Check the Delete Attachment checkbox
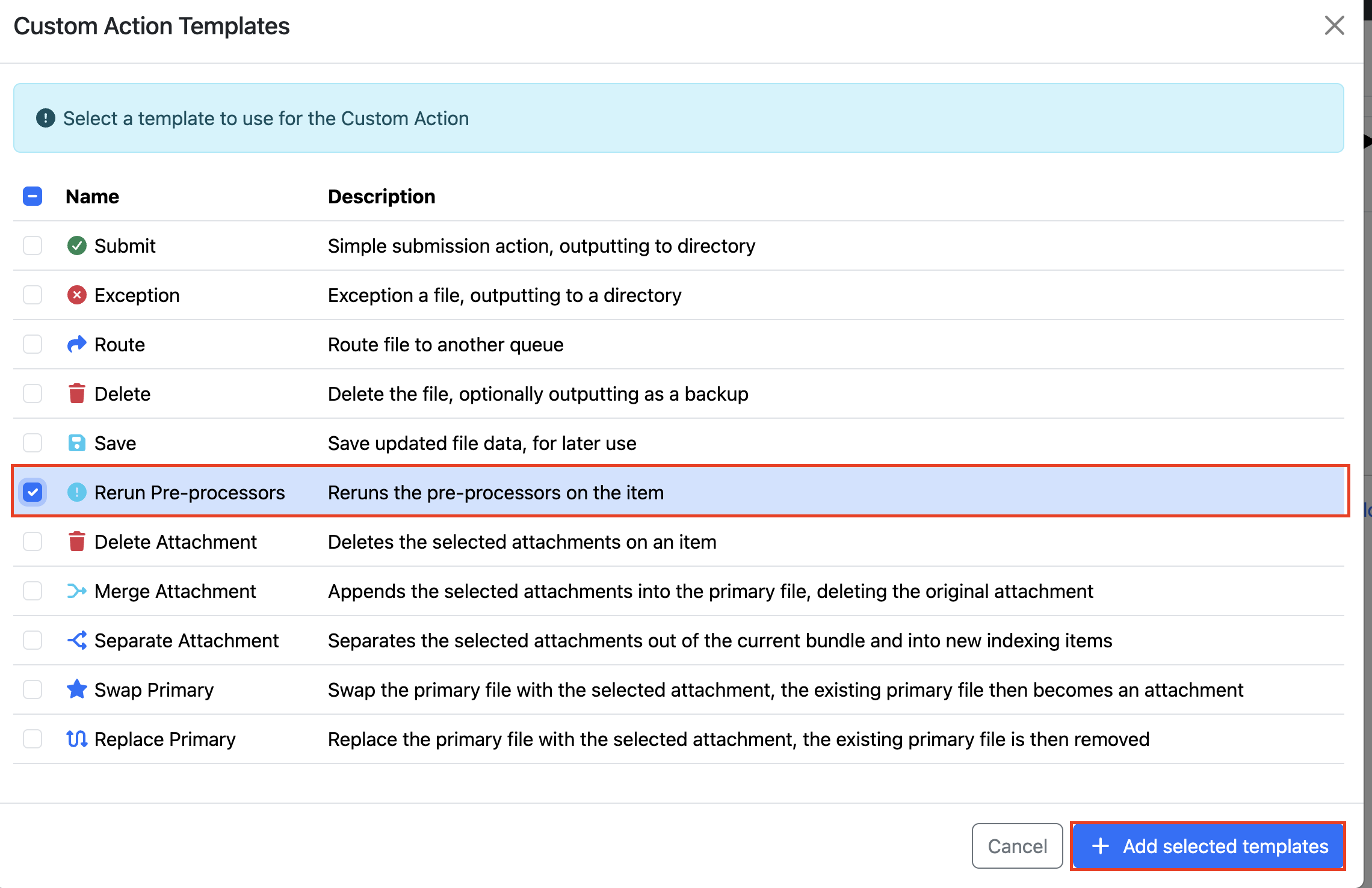This screenshot has width=1372, height=888. [x=32, y=541]
